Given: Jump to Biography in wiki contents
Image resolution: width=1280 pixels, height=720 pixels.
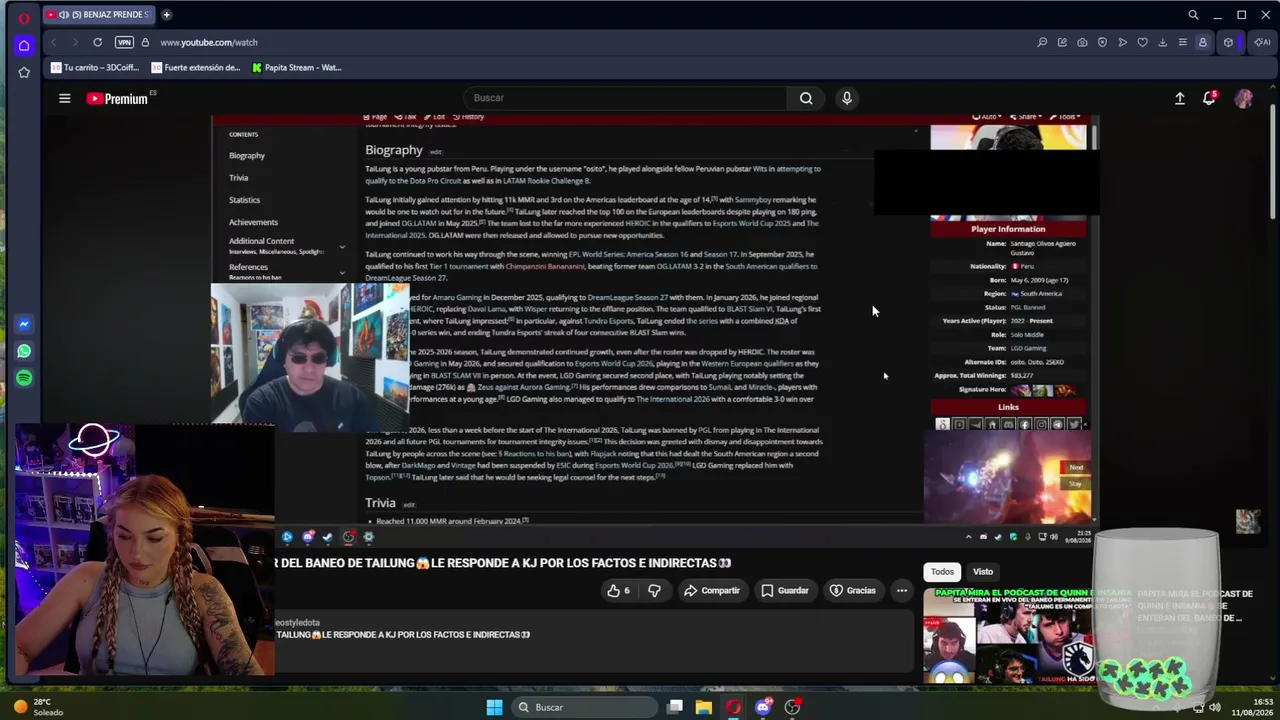Looking at the screenshot, I should [x=247, y=156].
